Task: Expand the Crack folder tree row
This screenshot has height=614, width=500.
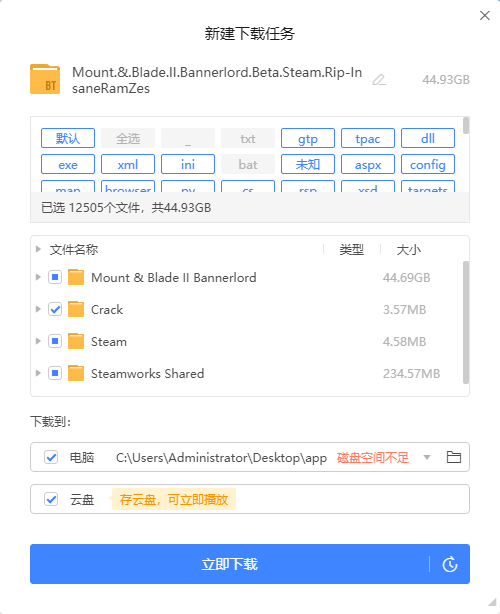Action: click(38, 309)
